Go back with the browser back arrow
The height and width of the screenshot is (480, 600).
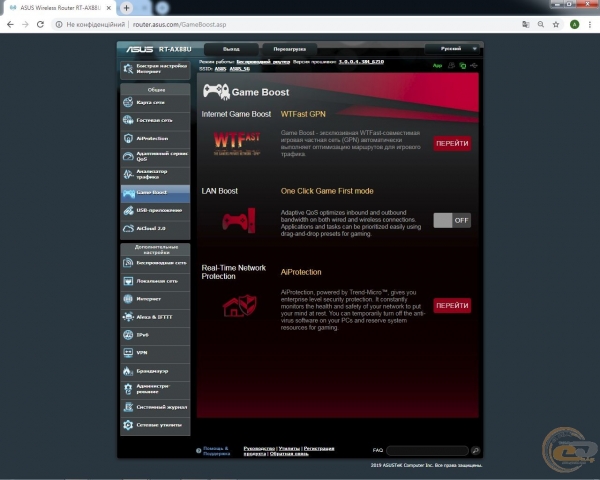click(x=10, y=24)
